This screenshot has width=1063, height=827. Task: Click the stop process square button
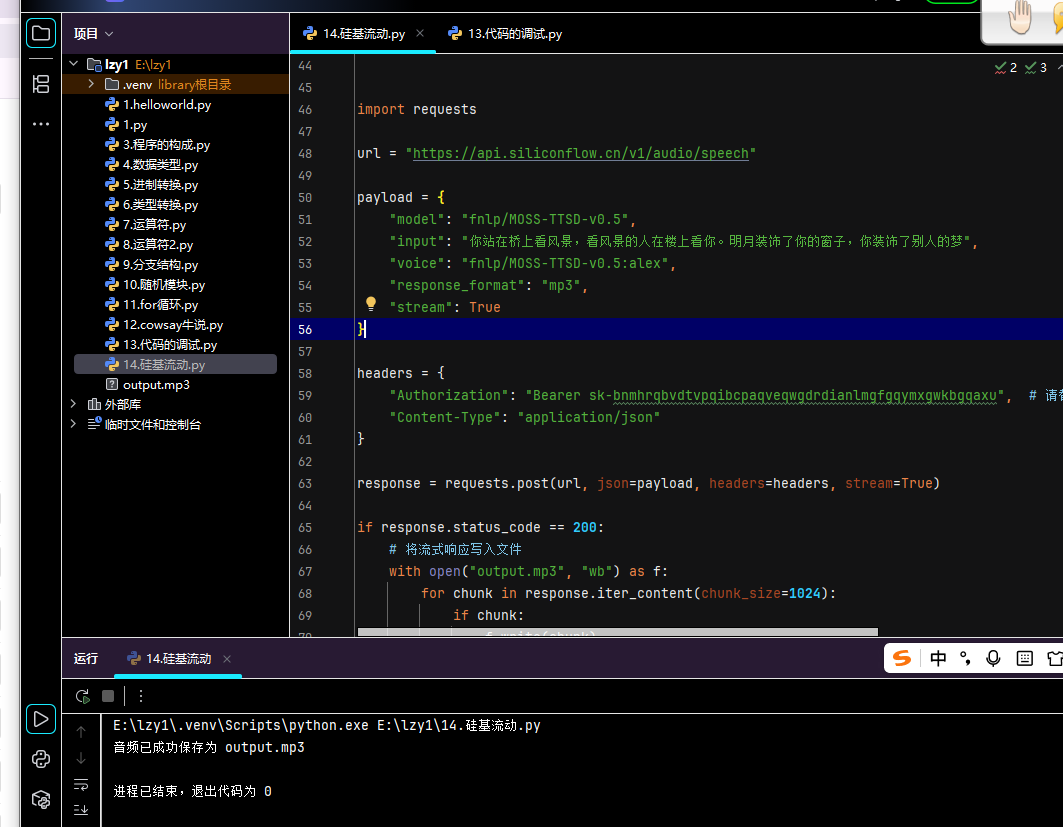point(108,696)
